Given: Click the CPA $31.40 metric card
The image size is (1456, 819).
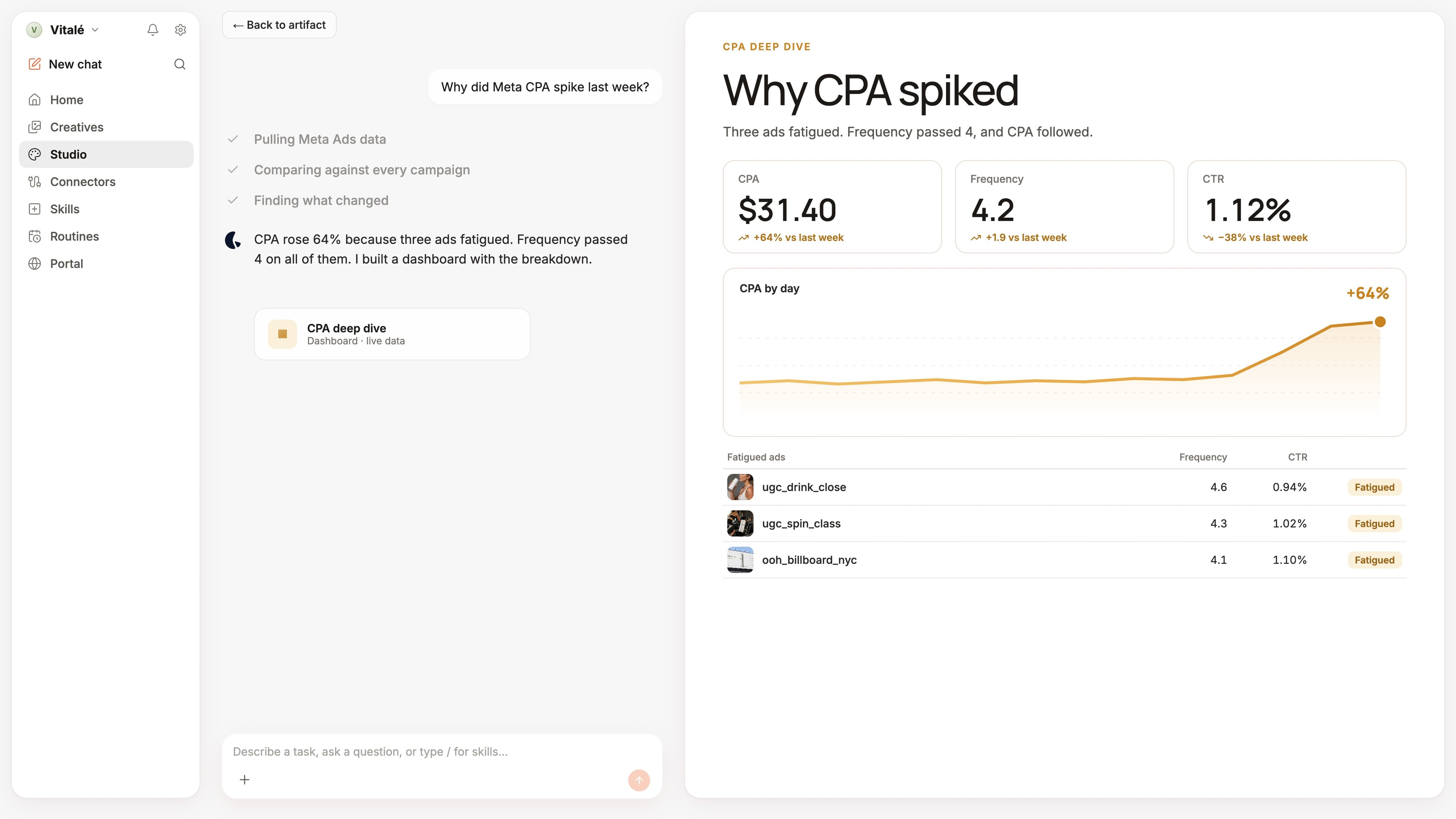Looking at the screenshot, I should point(832,207).
